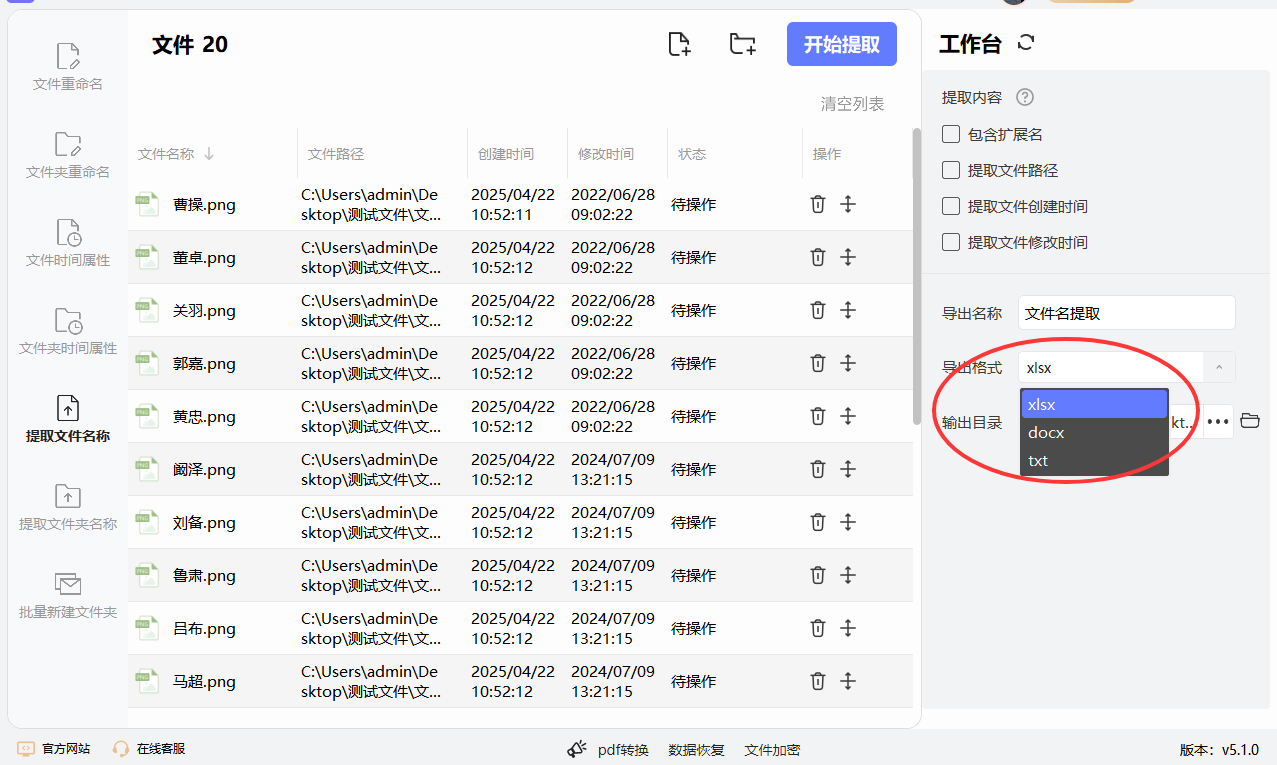The image size is (1277, 765).
Task: Delete the 吕布.png row
Action: pos(817,628)
